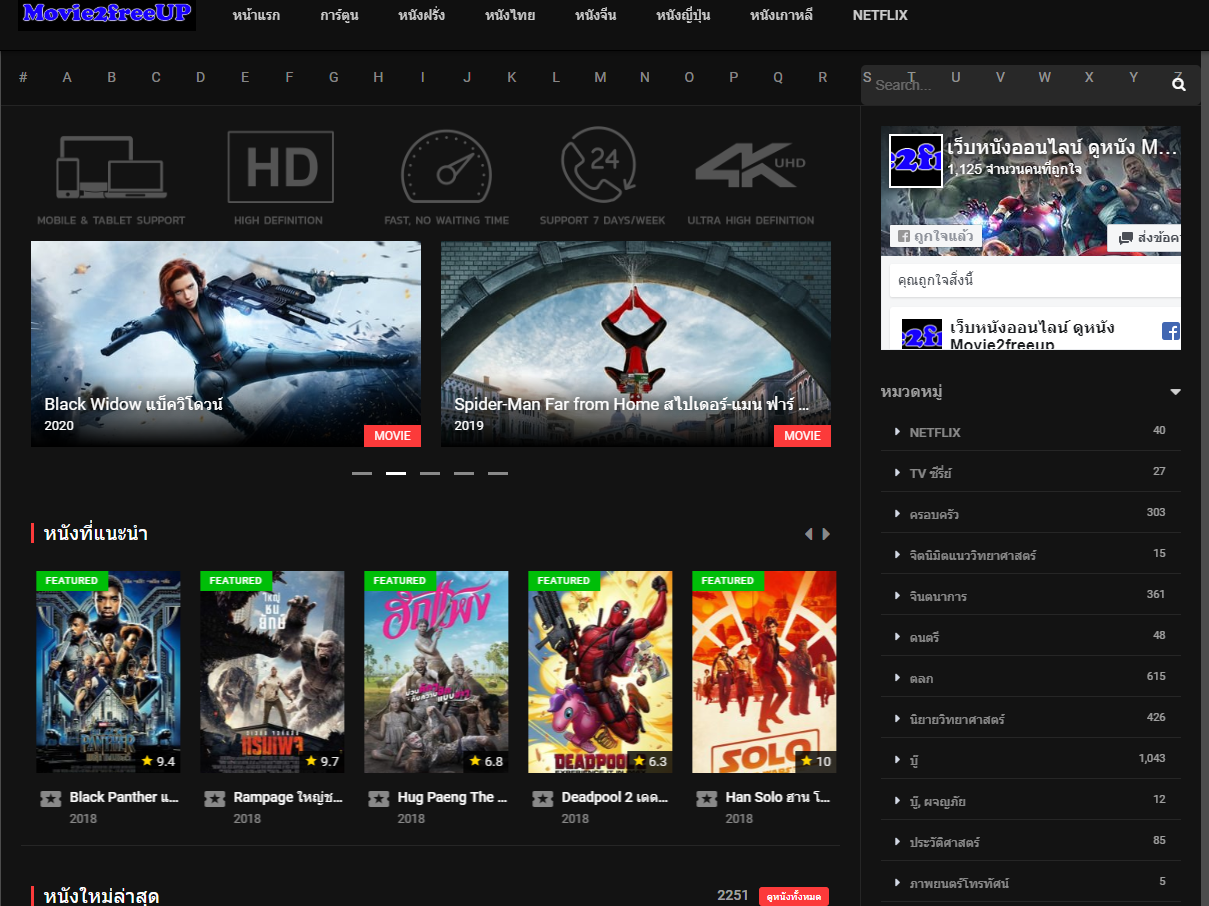Filter movies by letter M
The height and width of the screenshot is (906, 1209).
click(x=600, y=78)
